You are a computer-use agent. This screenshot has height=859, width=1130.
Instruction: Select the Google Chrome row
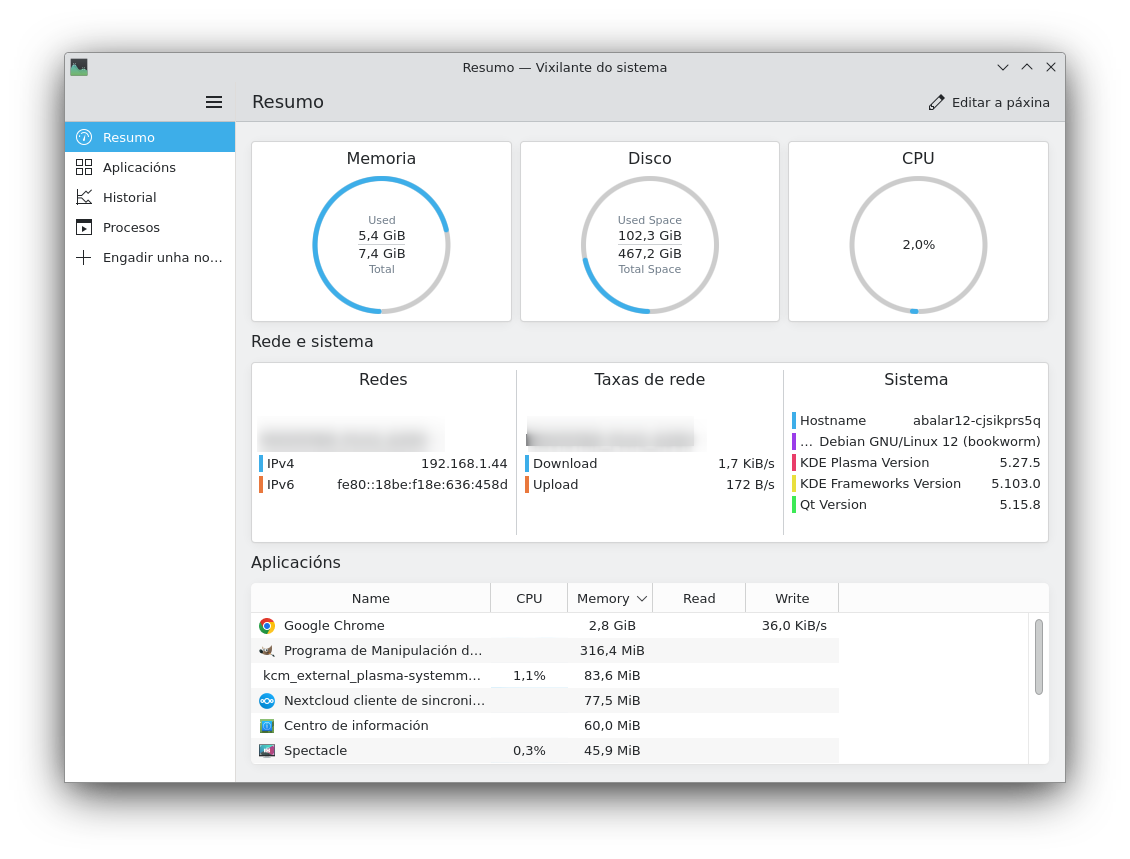[x=545, y=626]
